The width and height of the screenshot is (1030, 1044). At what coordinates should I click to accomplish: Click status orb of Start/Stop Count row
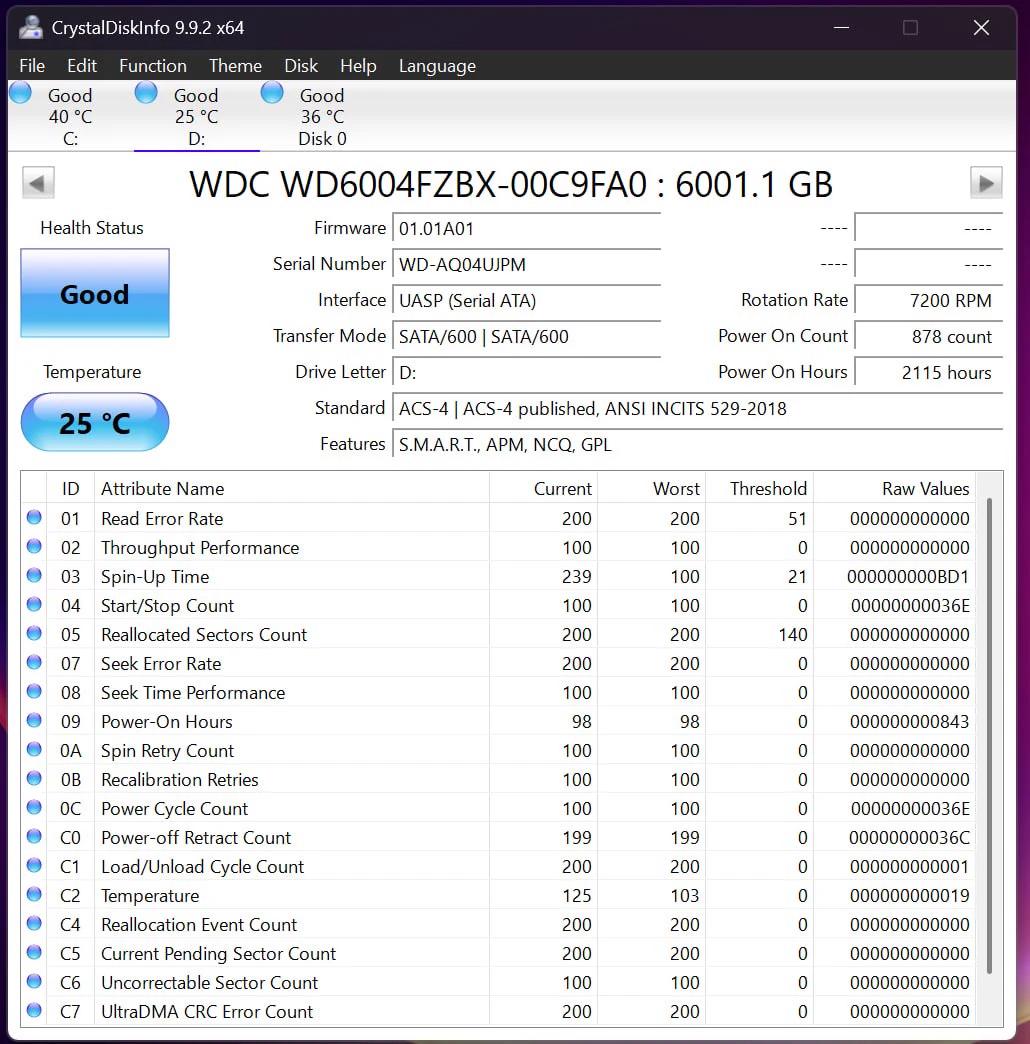(x=34, y=605)
